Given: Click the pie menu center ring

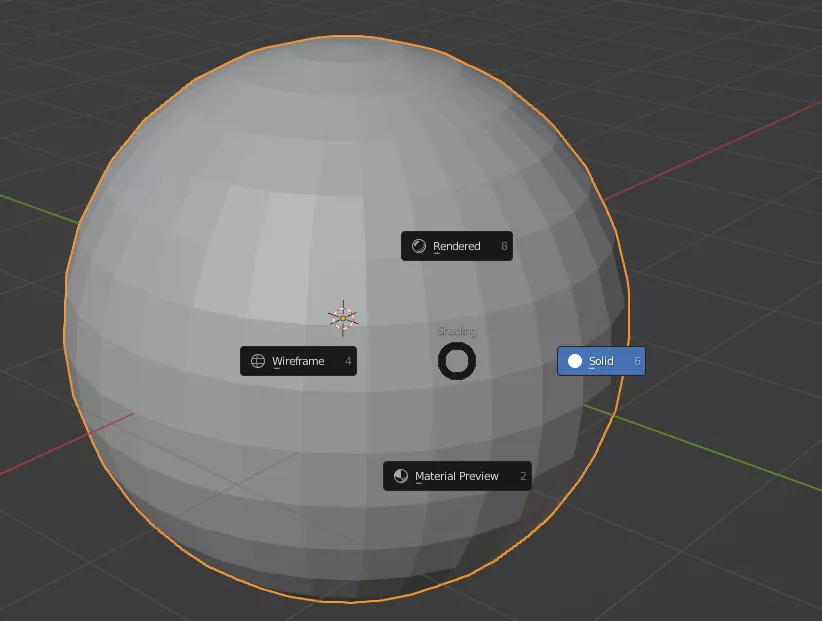Looking at the screenshot, I should coord(457,361).
